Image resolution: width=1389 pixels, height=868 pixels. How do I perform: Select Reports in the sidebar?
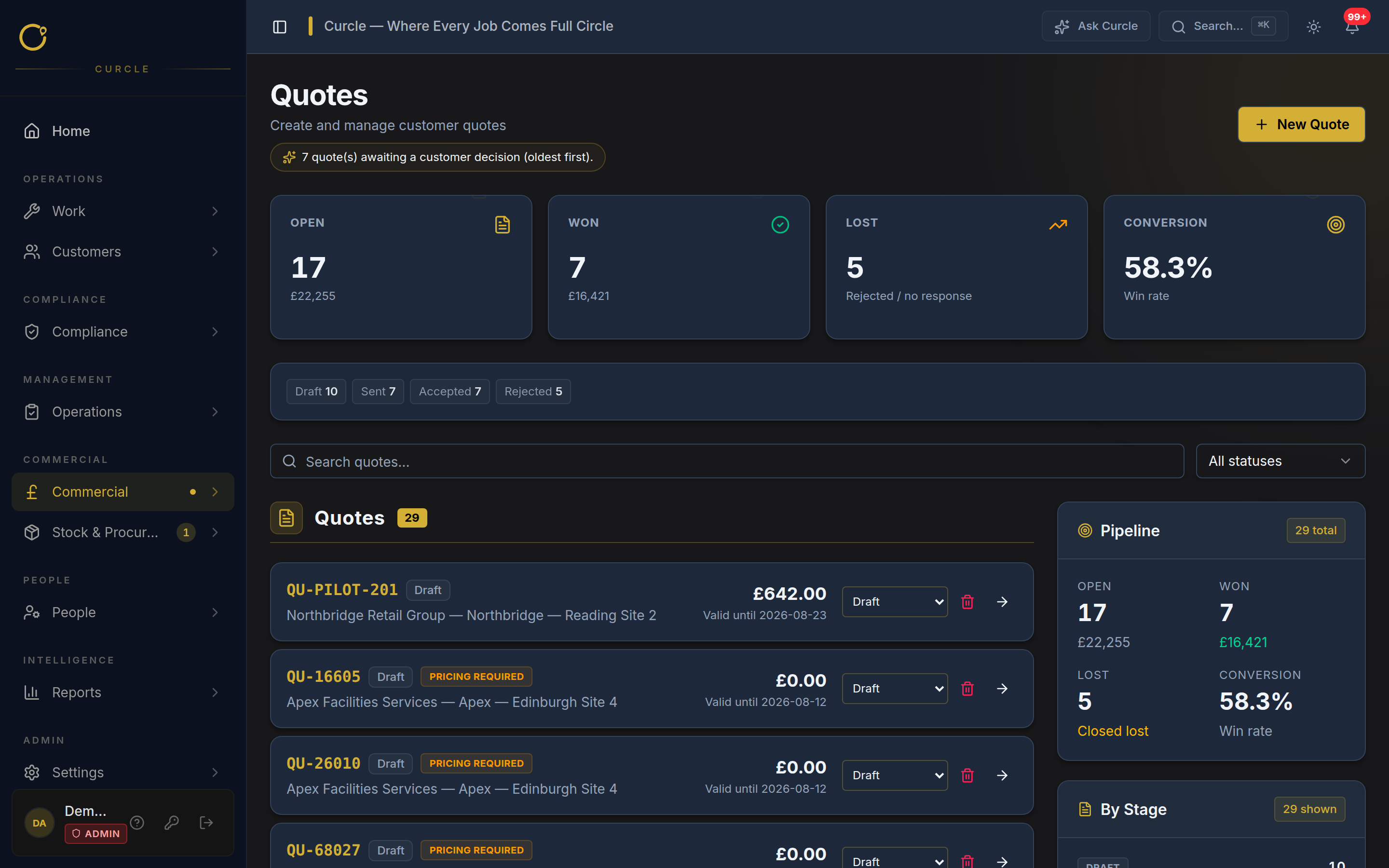(x=123, y=692)
